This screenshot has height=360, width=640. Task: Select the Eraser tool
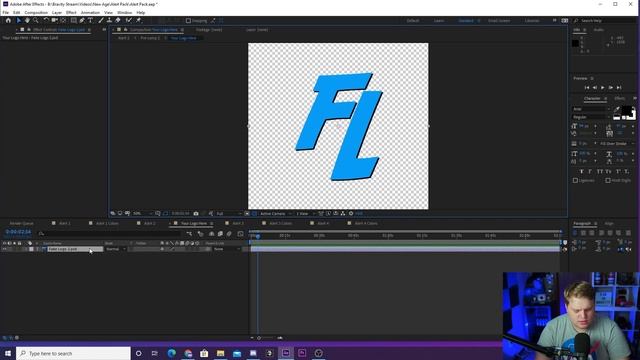click(118, 20)
